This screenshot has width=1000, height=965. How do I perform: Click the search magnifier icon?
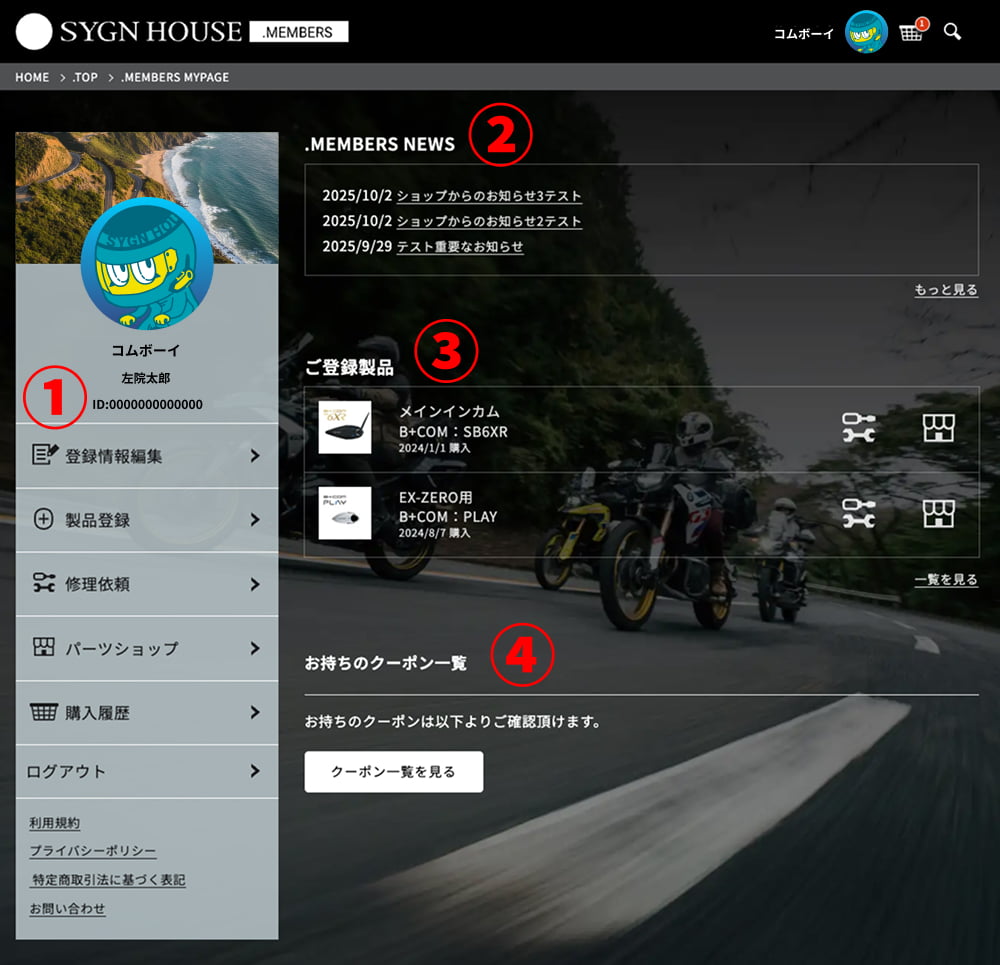point(952,32)
